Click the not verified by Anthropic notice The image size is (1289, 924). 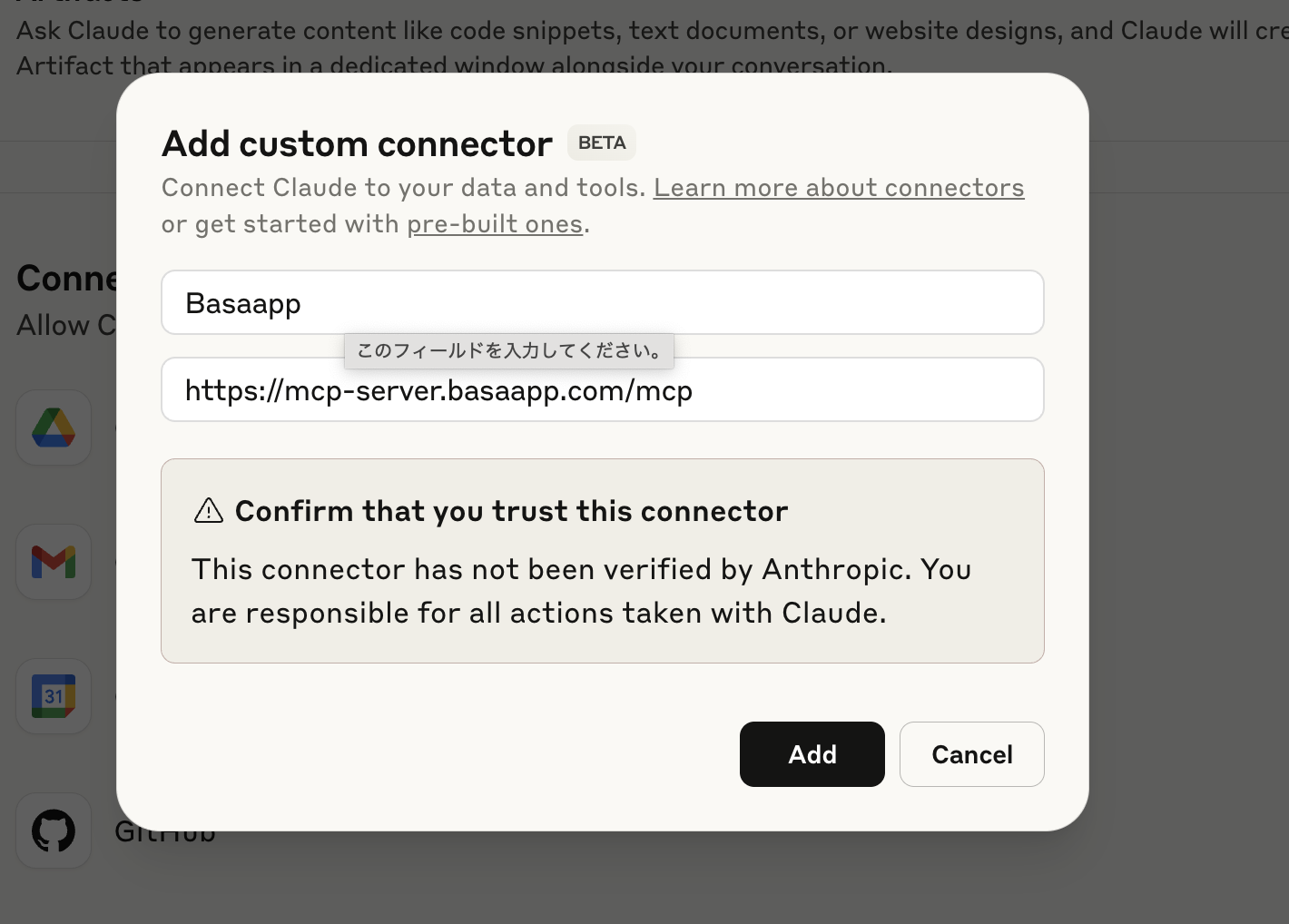click(581, 591)
